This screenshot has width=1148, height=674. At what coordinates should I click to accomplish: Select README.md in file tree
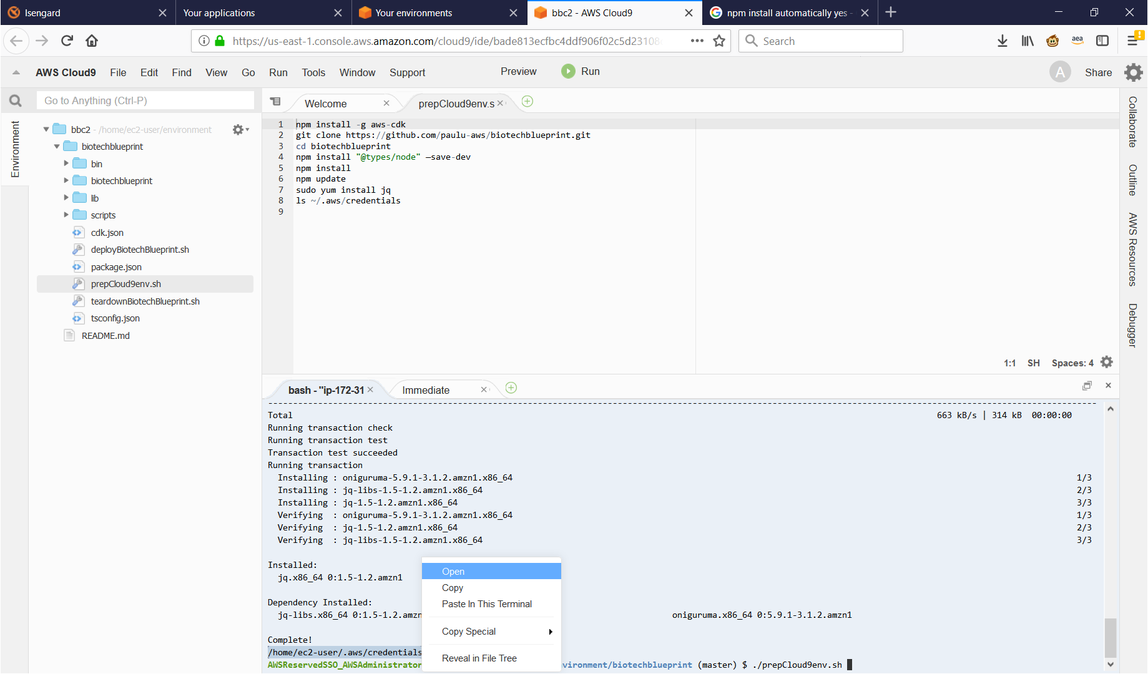105,335
